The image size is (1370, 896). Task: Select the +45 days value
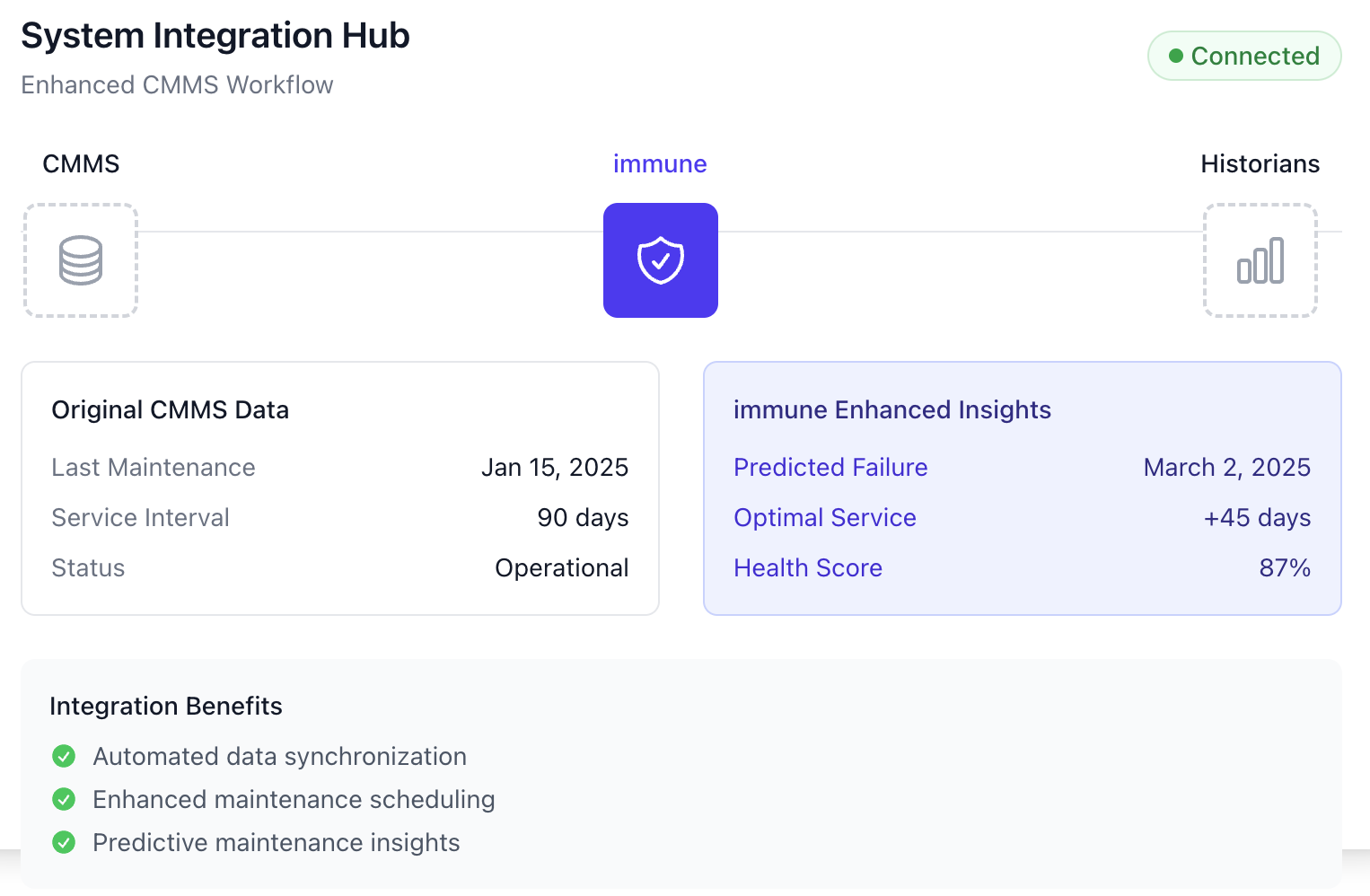pos(1257,517)
